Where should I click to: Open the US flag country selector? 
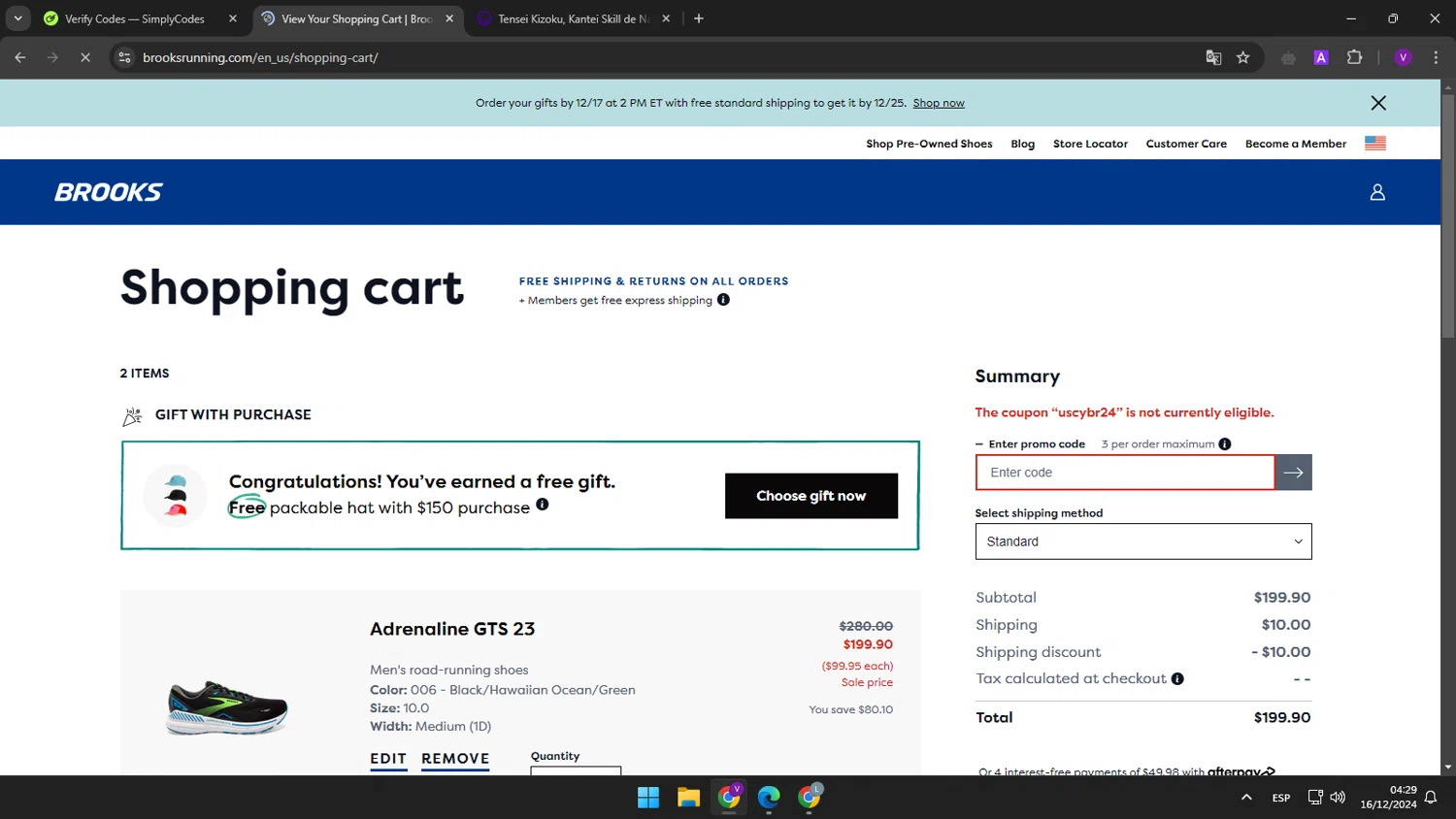click(x=1374, y=144)
